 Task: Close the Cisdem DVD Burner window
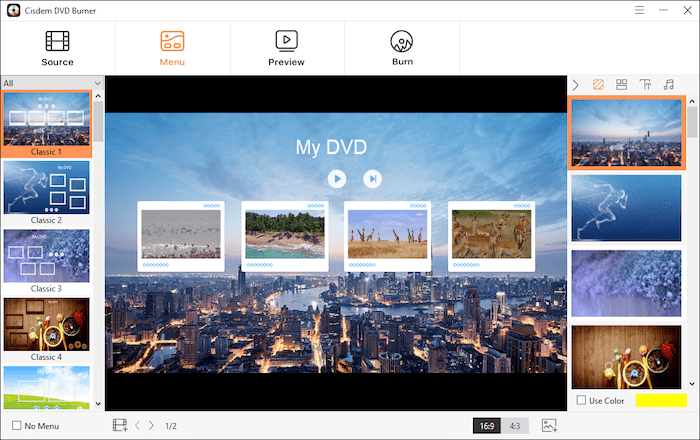click(688, 10)
